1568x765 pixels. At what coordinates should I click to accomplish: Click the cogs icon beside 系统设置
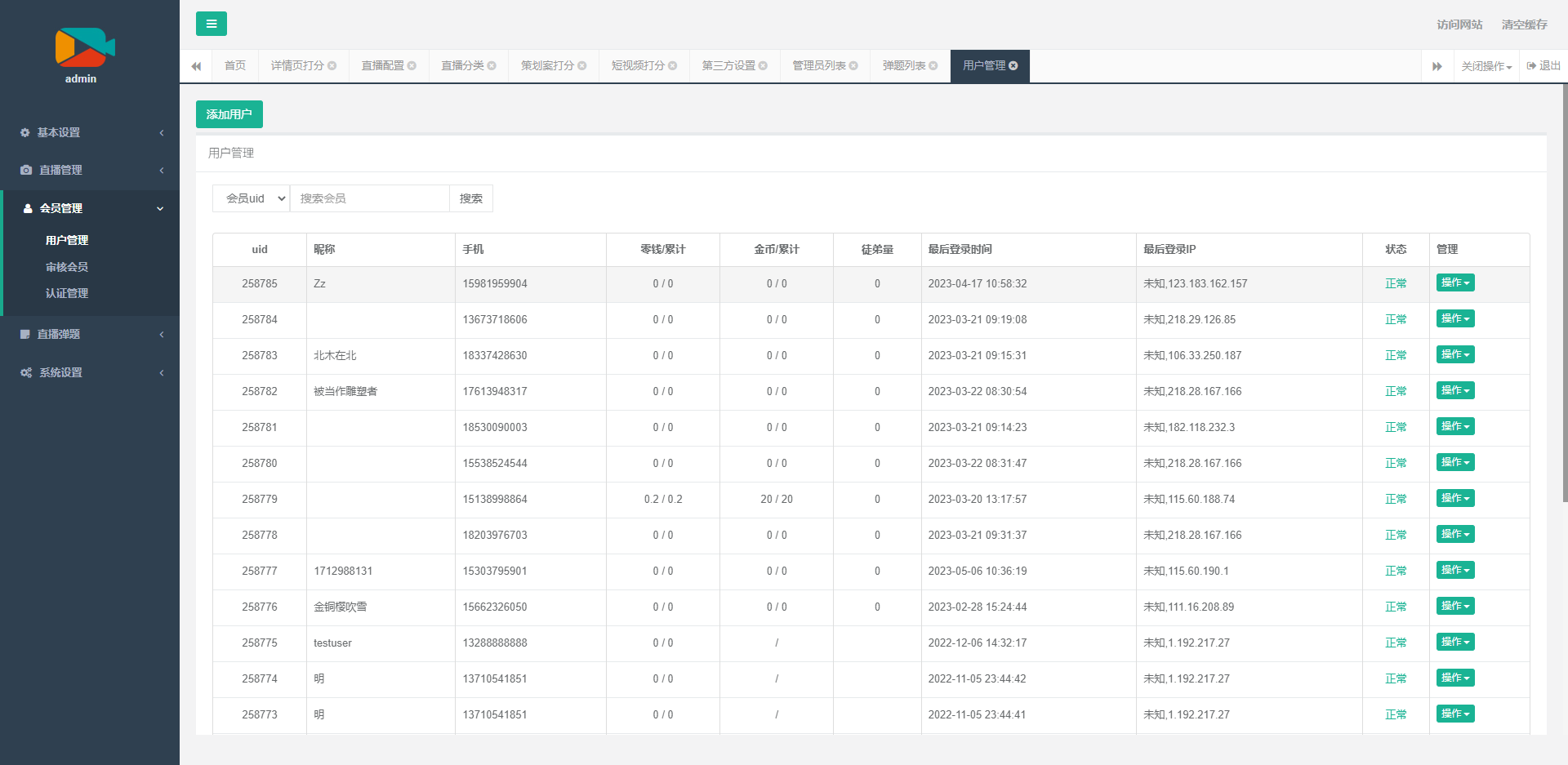[26, 372]
